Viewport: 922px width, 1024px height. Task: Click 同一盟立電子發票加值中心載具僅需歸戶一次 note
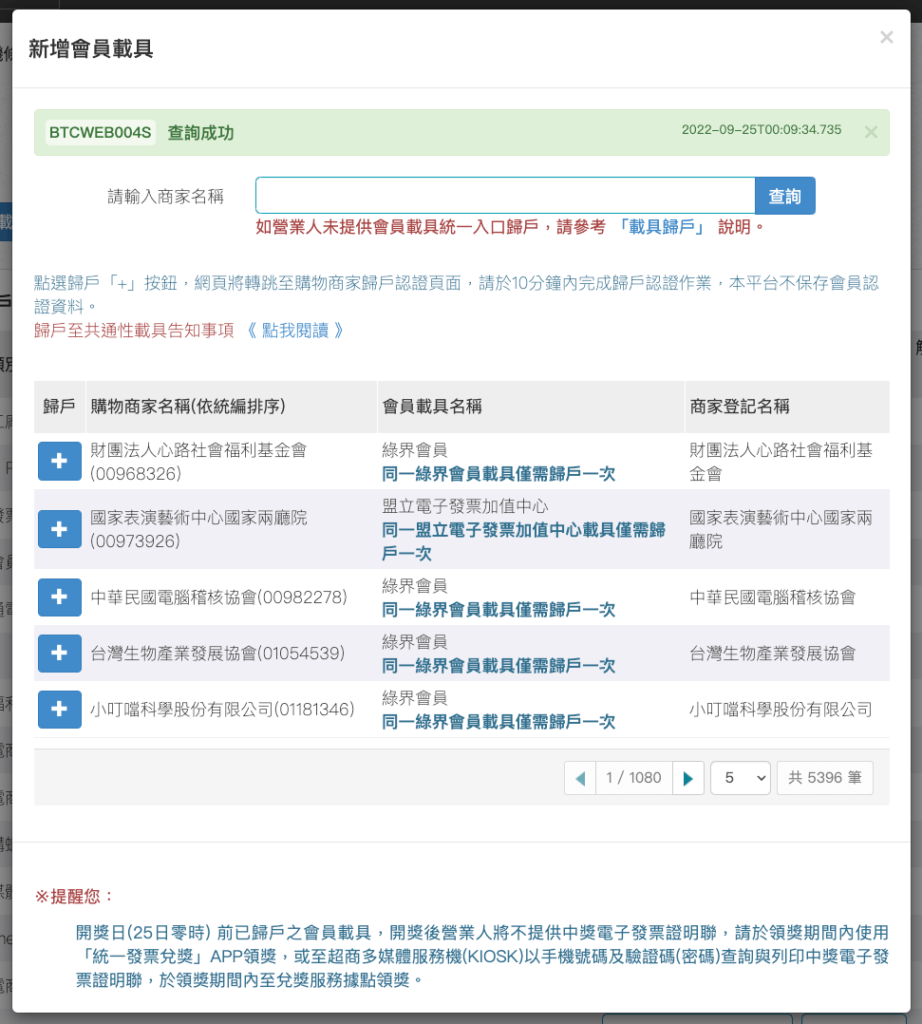524,541
